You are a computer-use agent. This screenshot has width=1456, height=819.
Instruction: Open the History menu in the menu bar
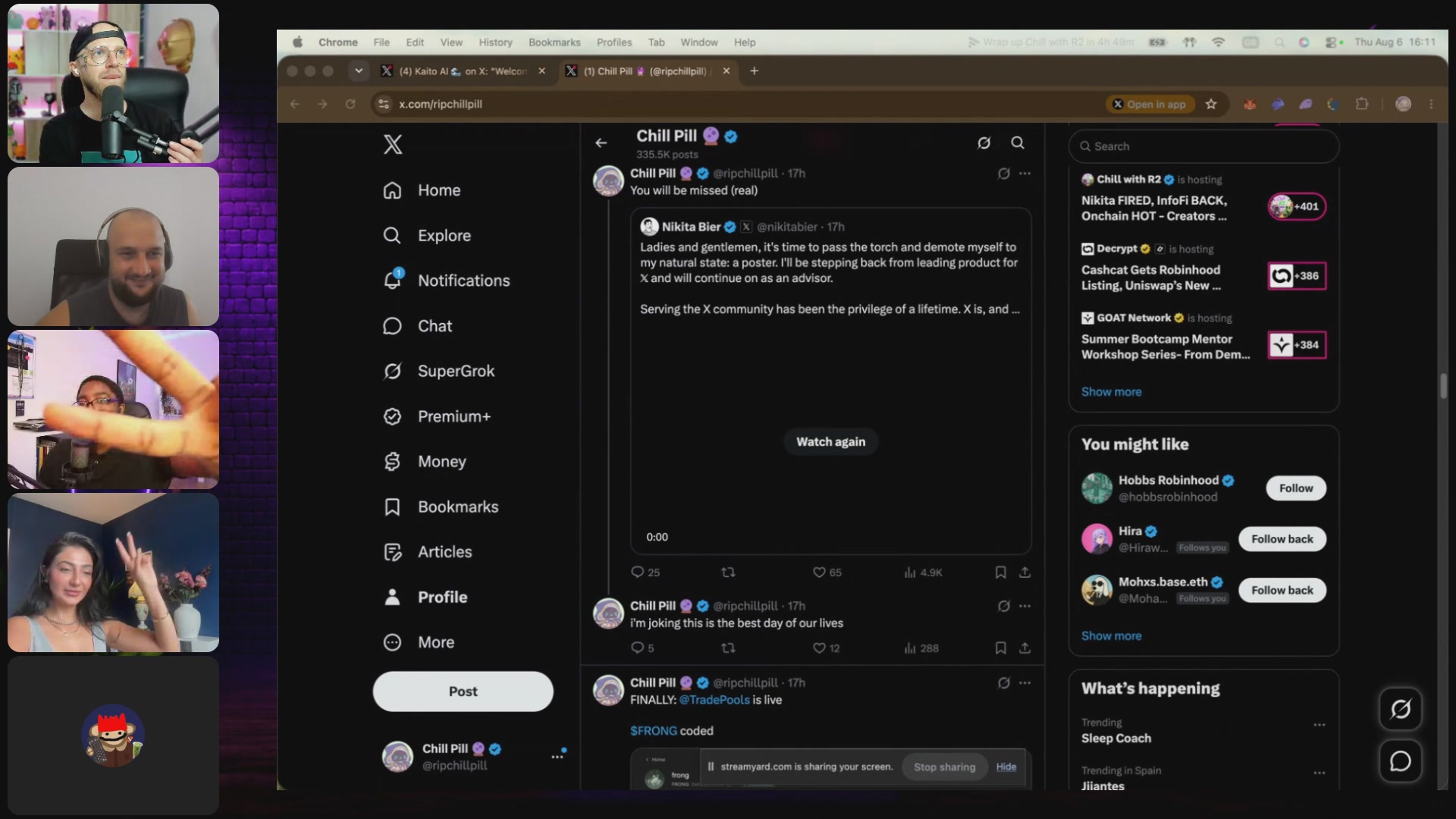point(495,42)
